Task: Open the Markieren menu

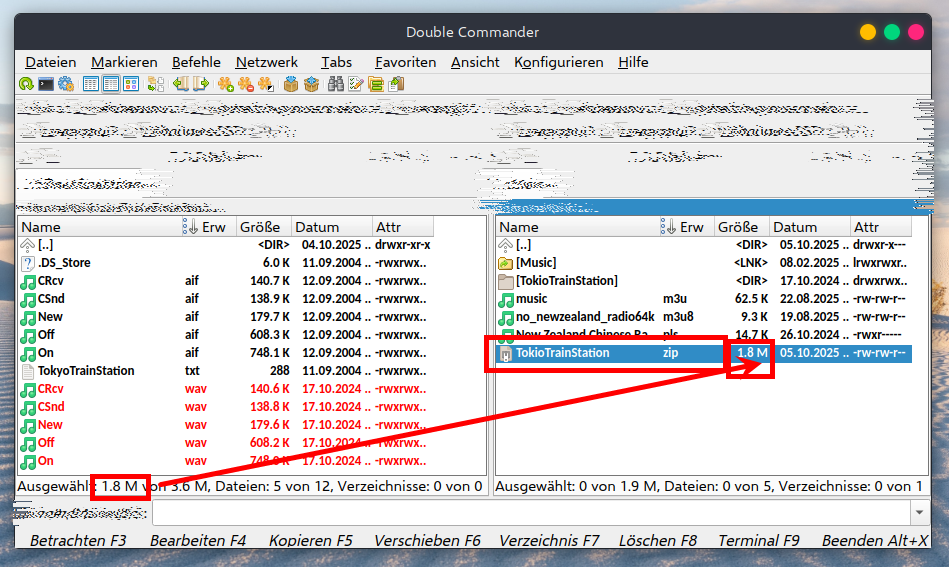Action: [124, 62]
